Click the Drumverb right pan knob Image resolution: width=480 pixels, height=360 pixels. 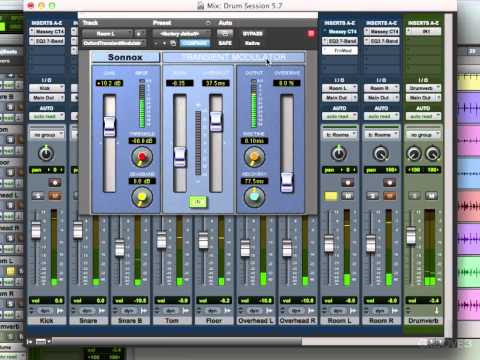[433, 153]
